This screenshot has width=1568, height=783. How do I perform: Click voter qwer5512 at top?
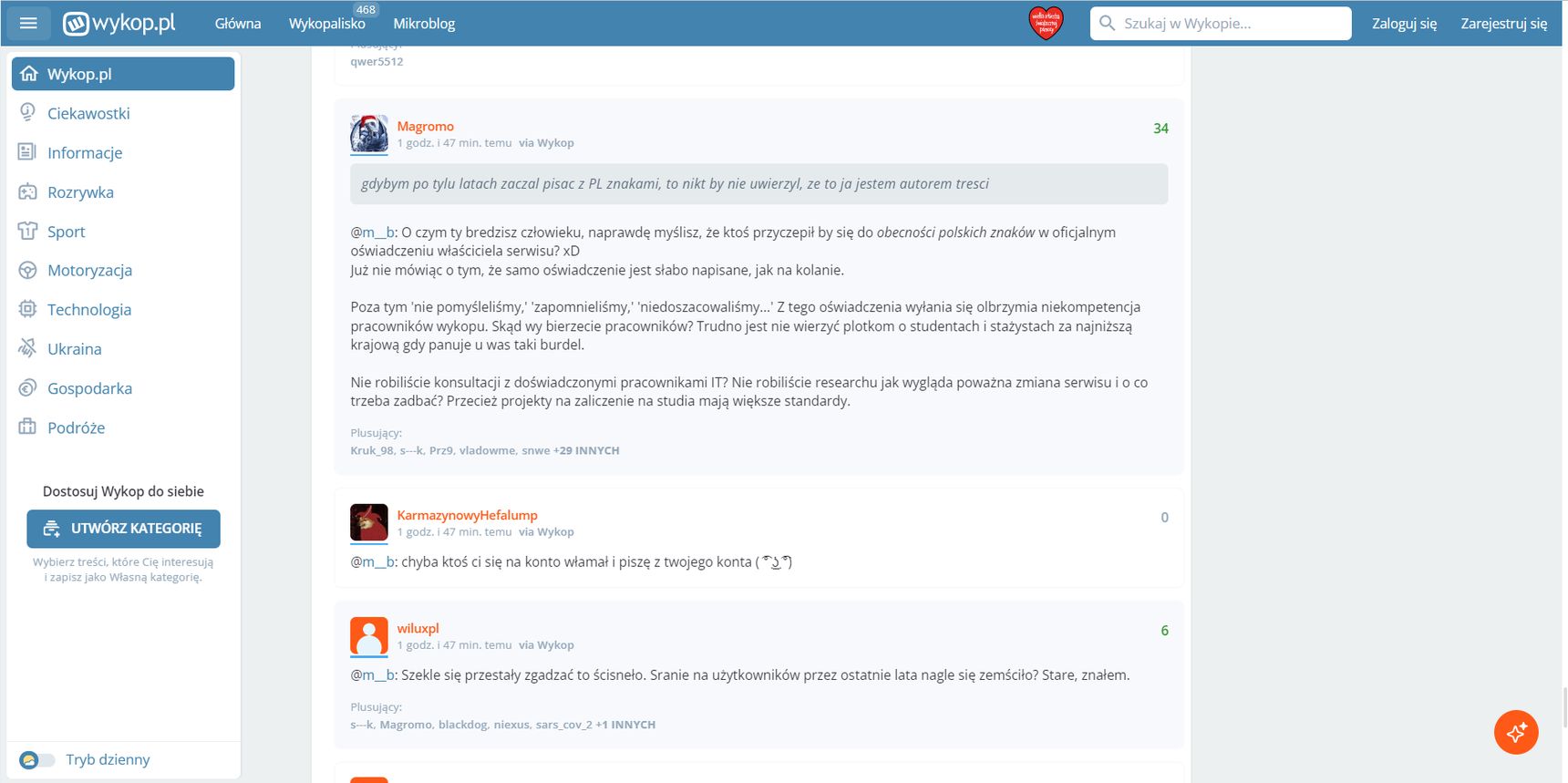(x=377, y=61)
